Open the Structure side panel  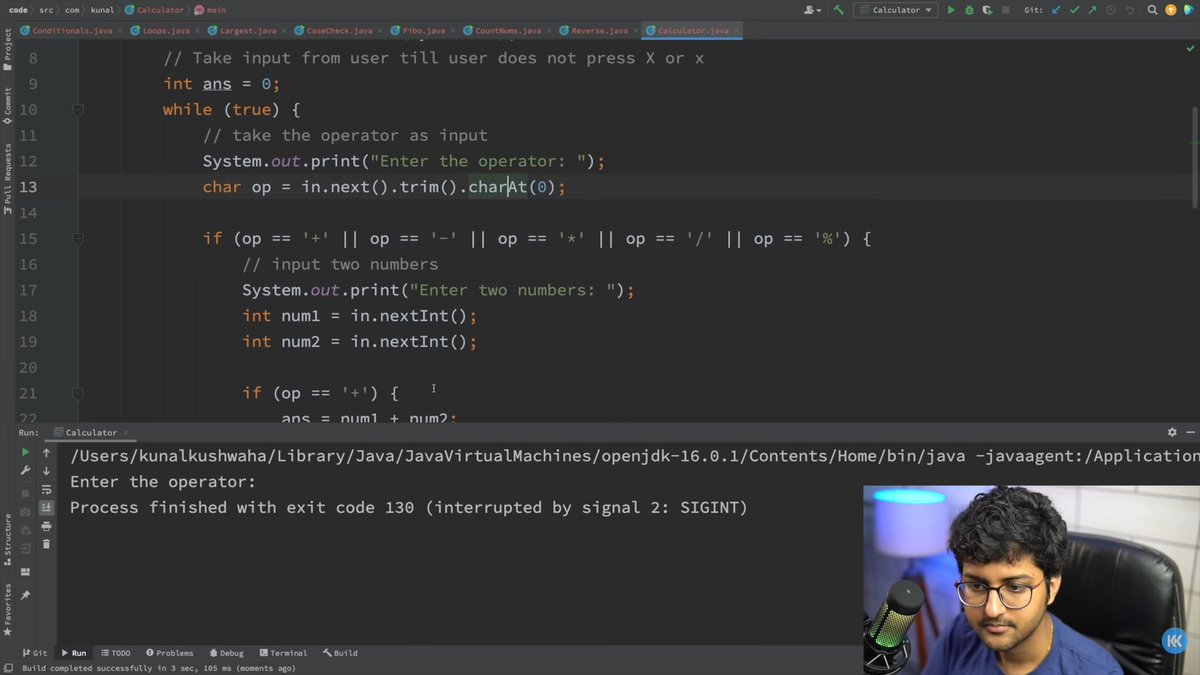coord(8,540)
